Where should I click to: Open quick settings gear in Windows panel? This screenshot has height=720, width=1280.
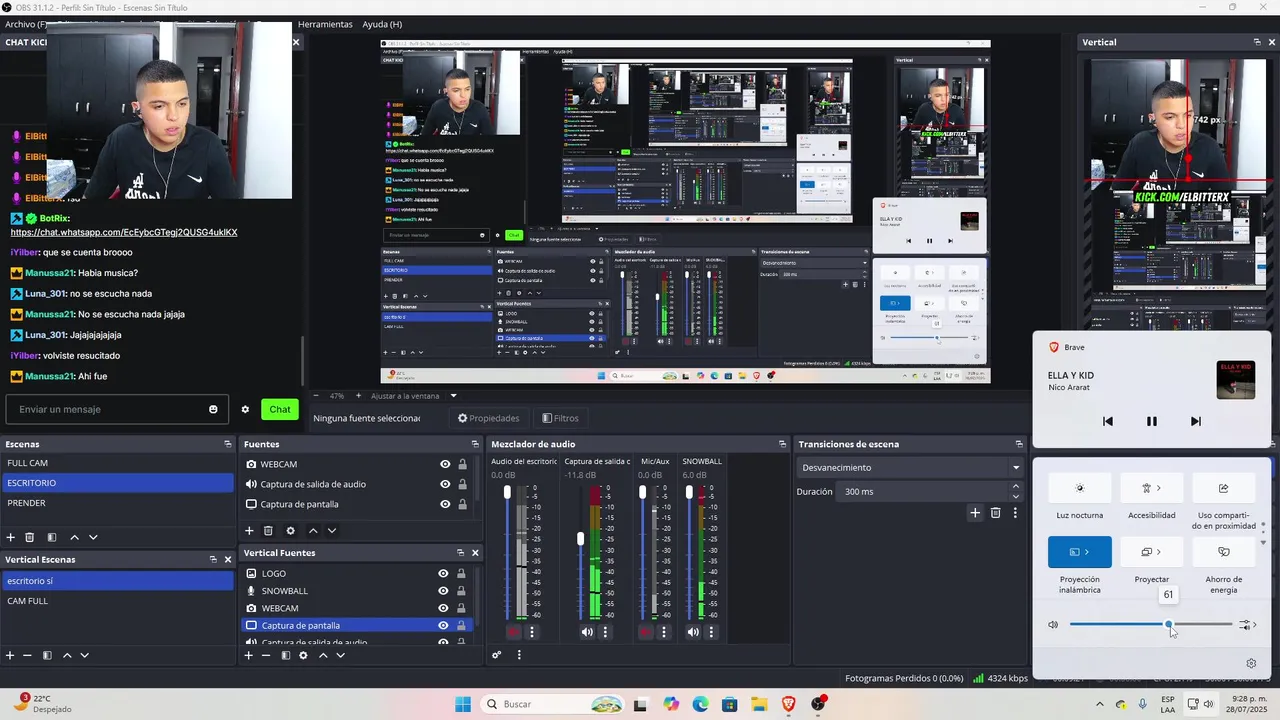click(1251, 663)
